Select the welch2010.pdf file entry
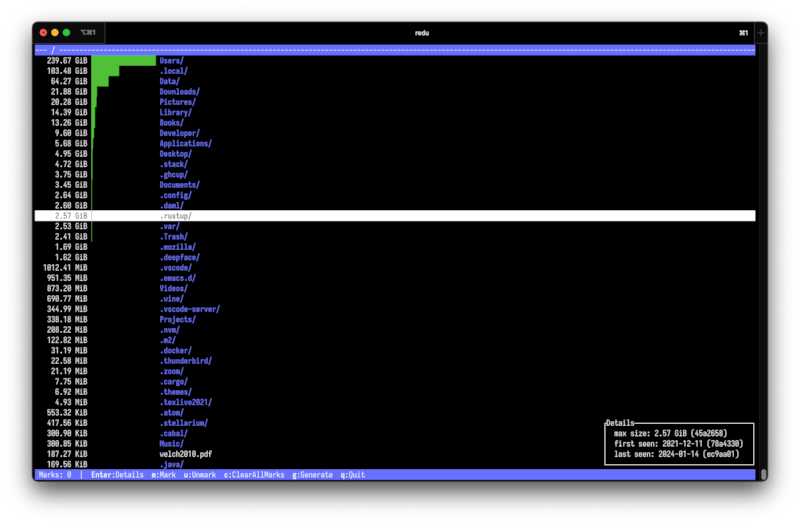Viewport: 800px width, 524px height. click(186, 454)
